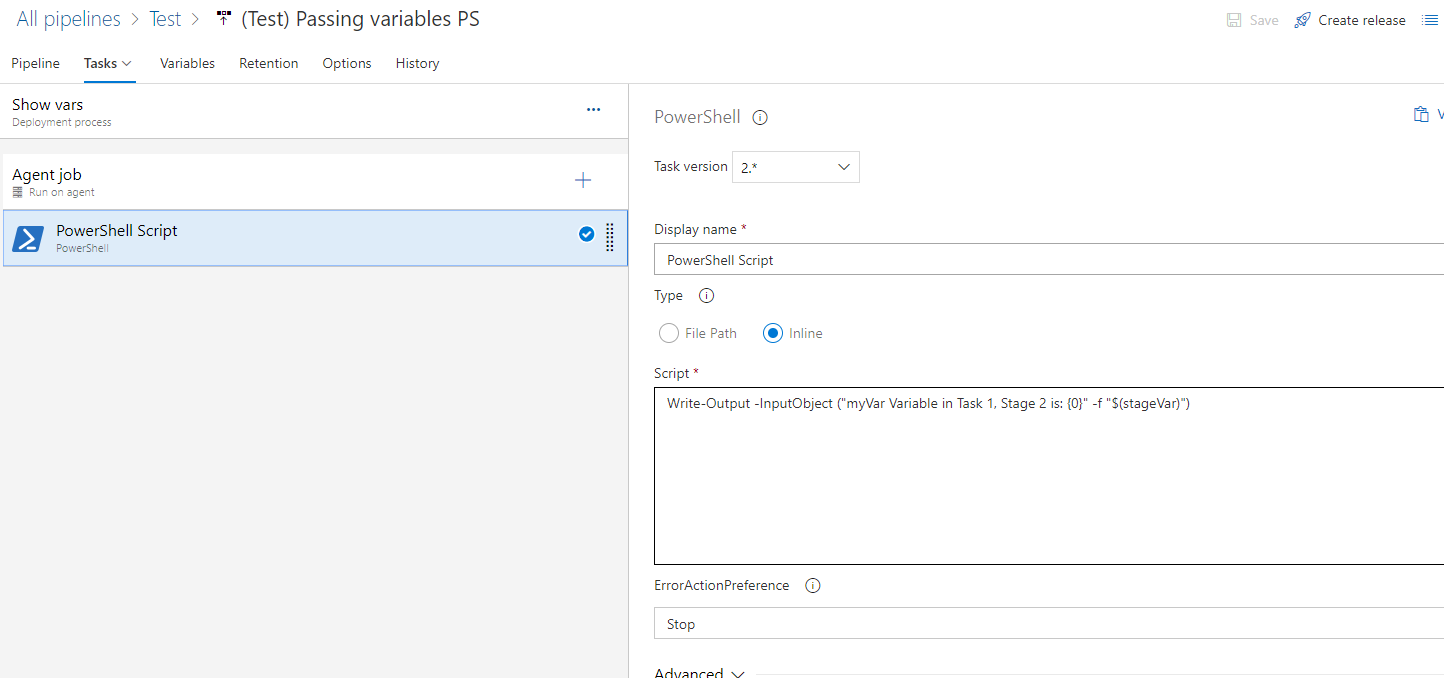
Task: Click the PowerShell task info icon
Action: click(760, 117)
